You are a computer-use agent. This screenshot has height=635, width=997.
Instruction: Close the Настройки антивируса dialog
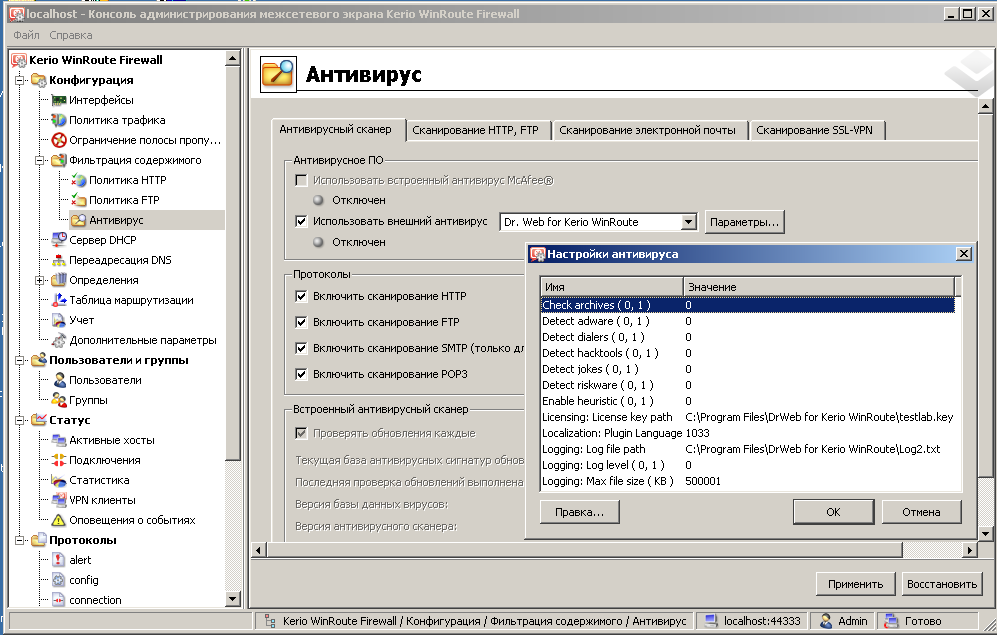point(963,254)
